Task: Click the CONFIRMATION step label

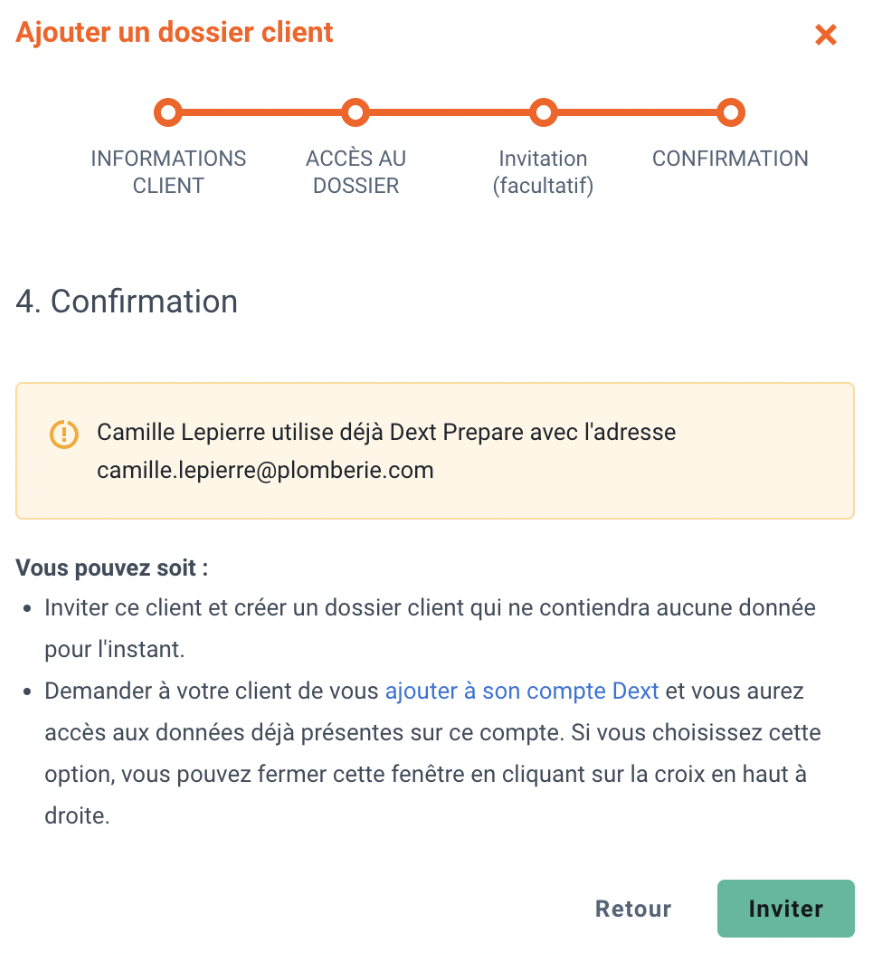Action: tap(730, 159)
